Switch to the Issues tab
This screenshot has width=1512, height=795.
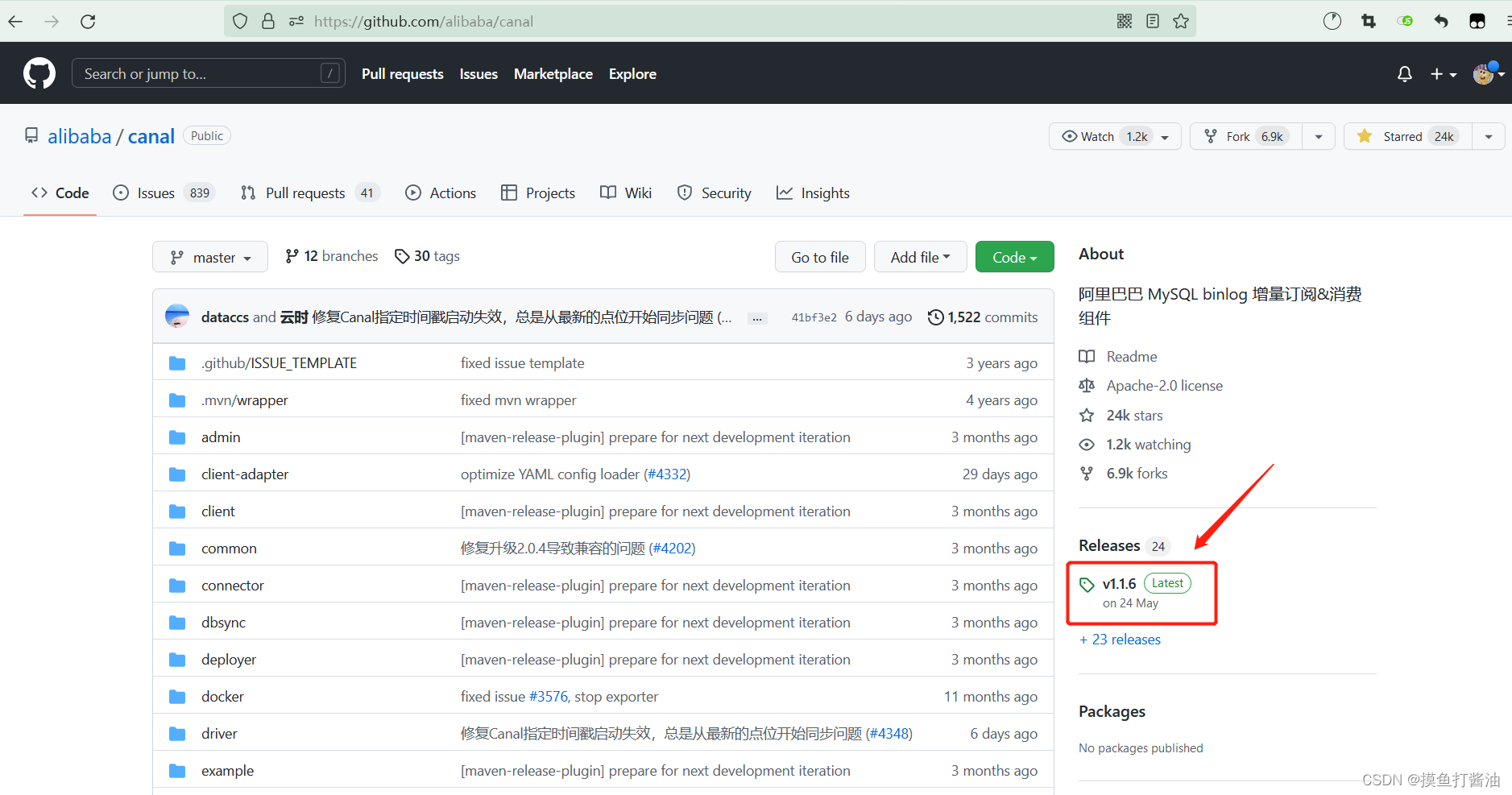(164, 193)
